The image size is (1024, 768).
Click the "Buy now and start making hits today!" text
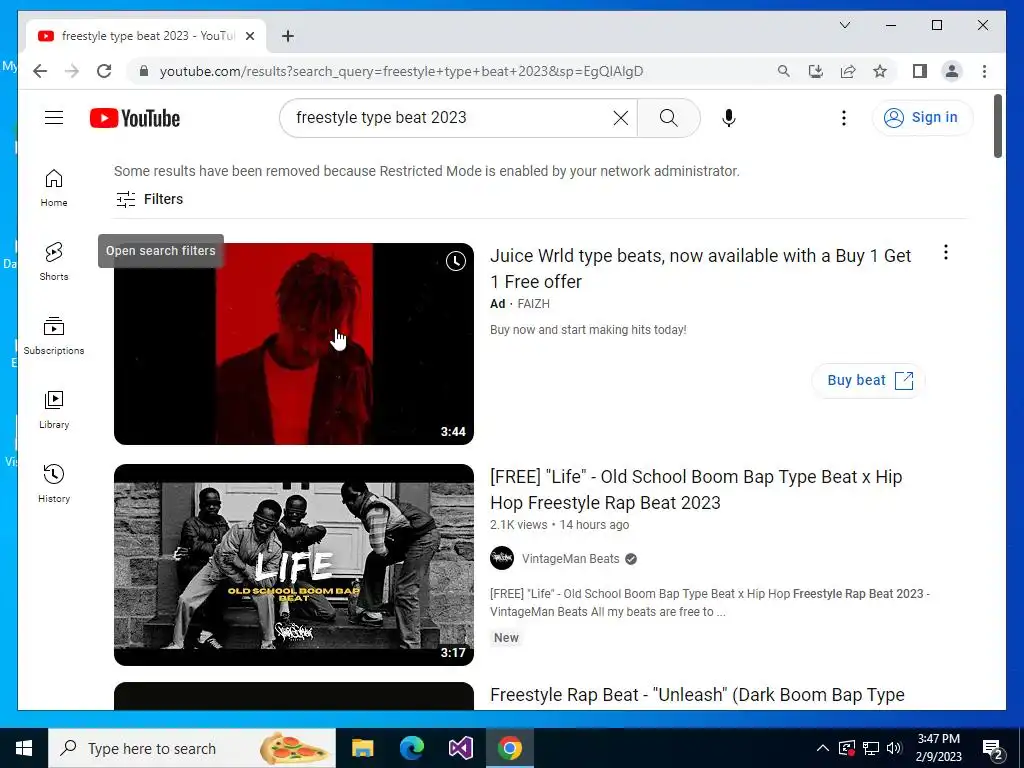[588, 330]
